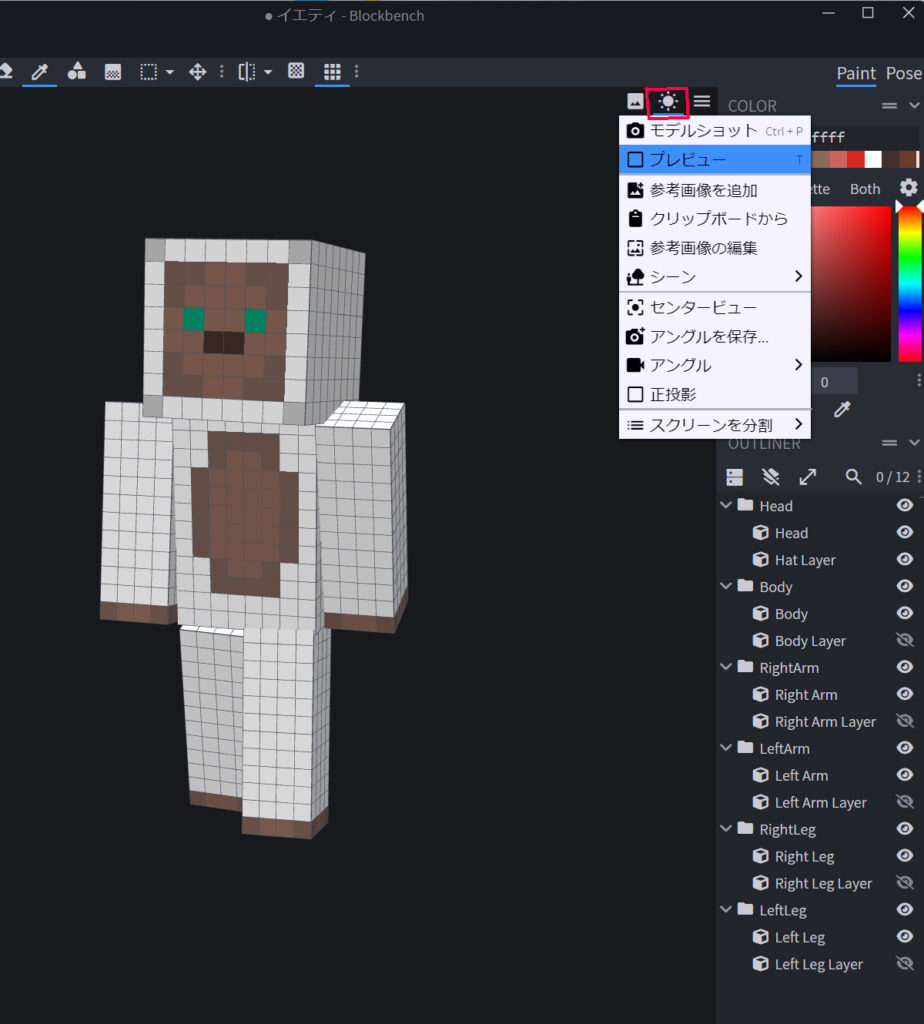This screenshot has height=1024, width=924.
Task: Select the move tool in the toolbar
Action: pos(199,71)
